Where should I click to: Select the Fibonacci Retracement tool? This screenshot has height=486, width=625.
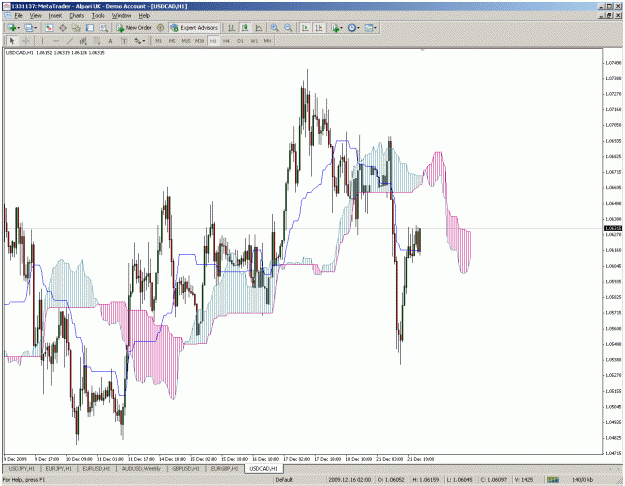tap(96, 41)
